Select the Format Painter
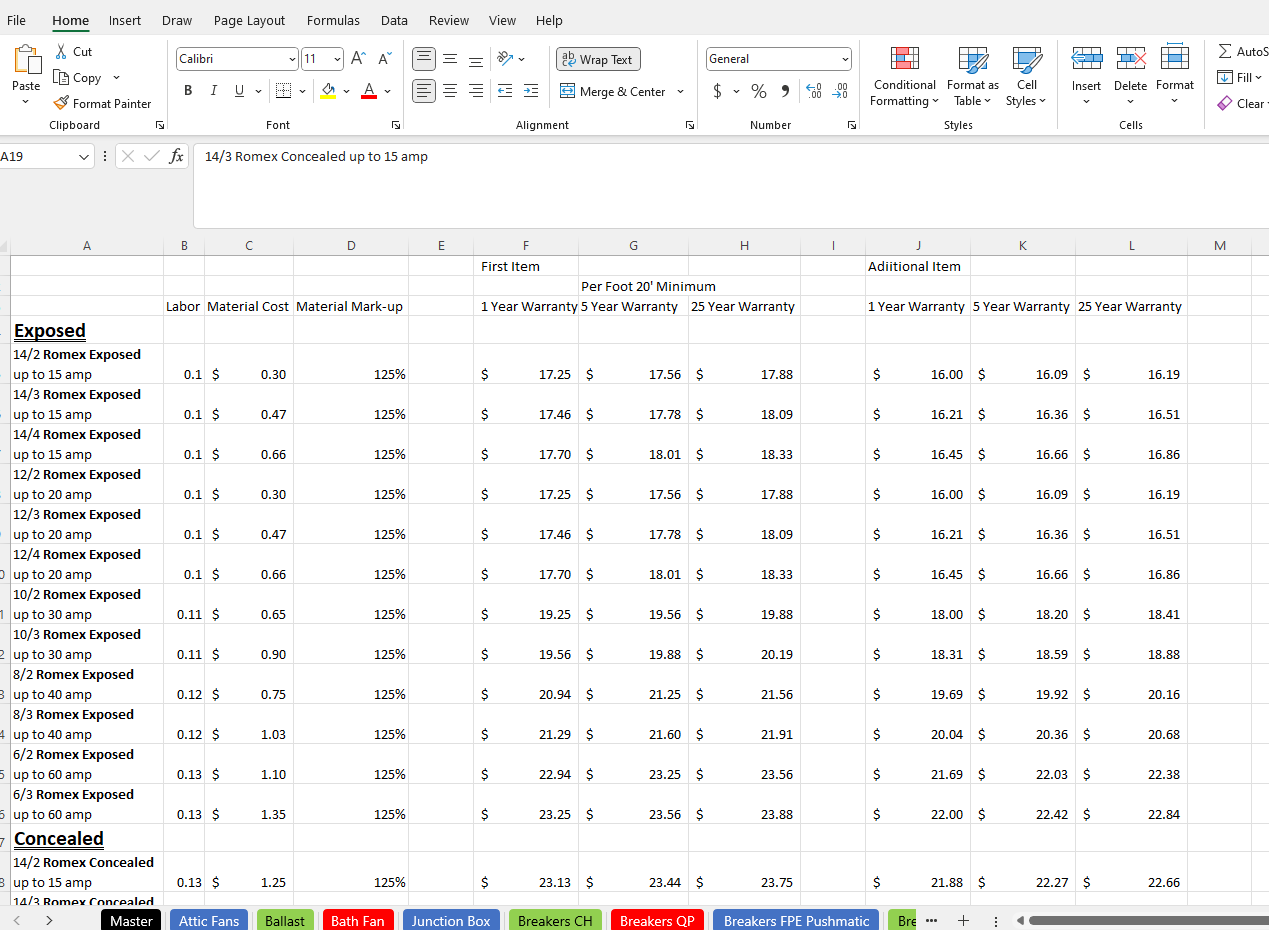This screenshot has height=930, width=1269. point(103,103)
